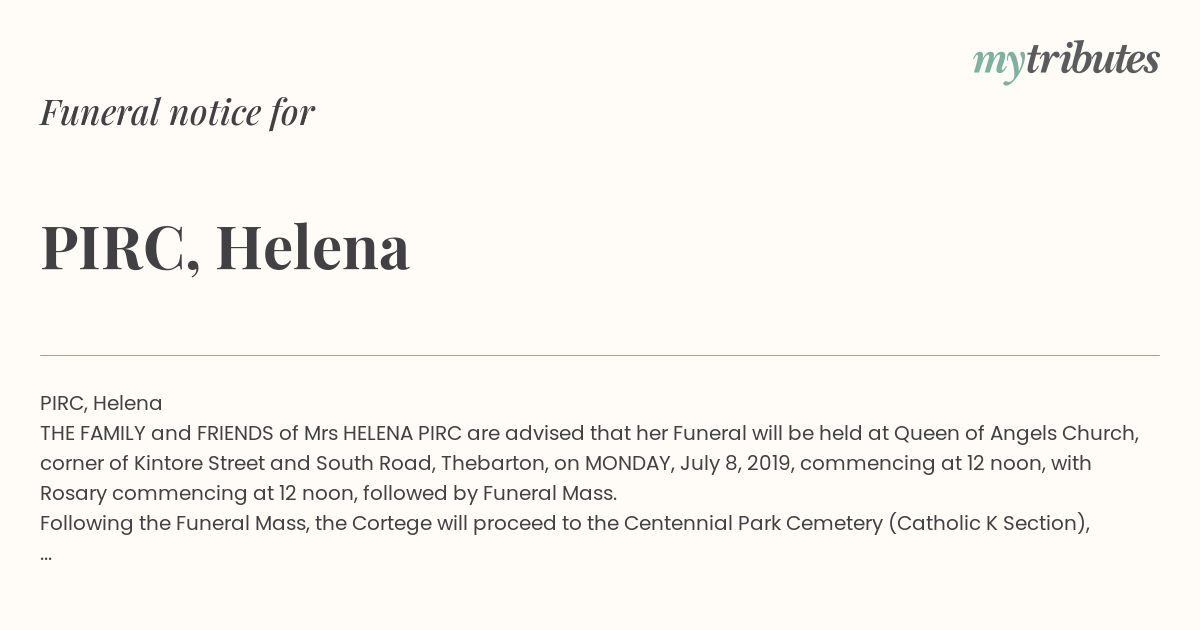Click the "Queen of Angels Church" text
The height and width of the screenshot is (630, 1200).
pyautogui.click(x=1015, y=433)
